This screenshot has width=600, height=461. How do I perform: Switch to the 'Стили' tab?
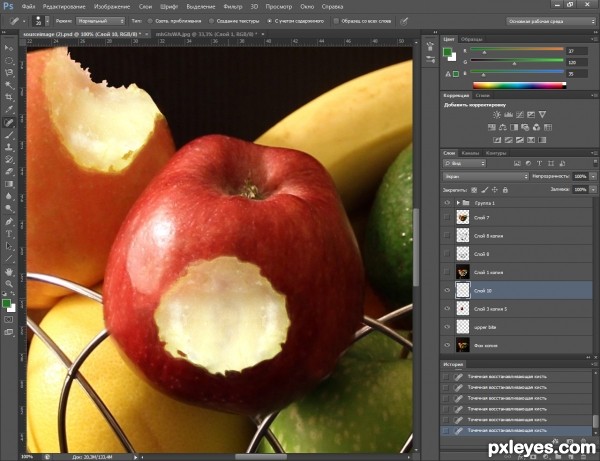coord(483,96)
